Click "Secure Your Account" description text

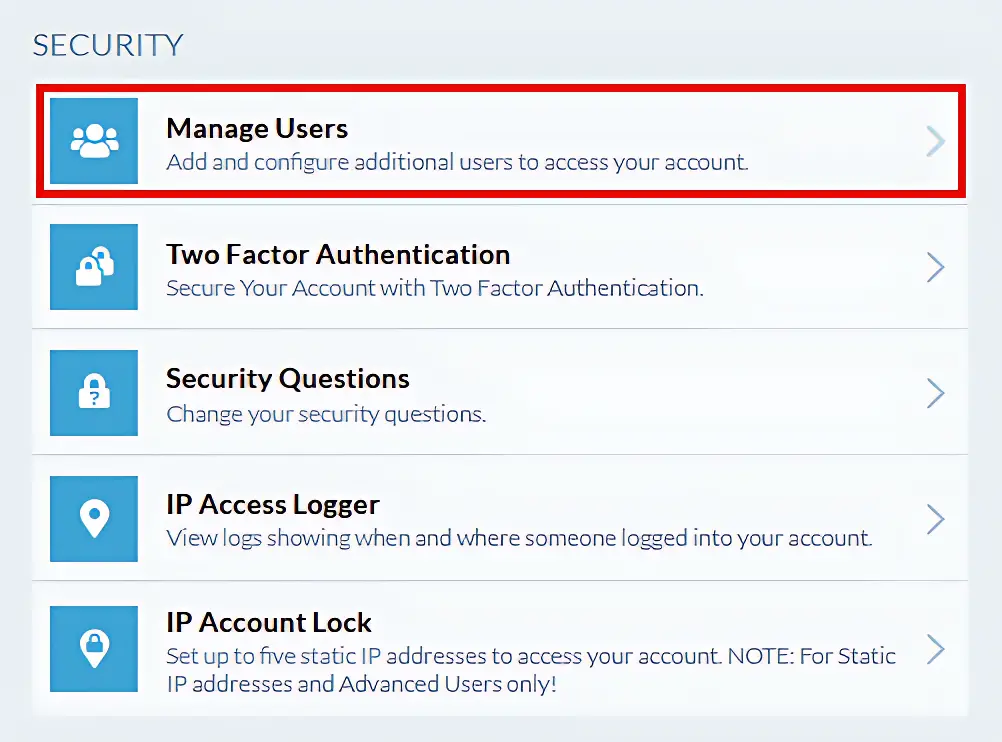[435, 288]
